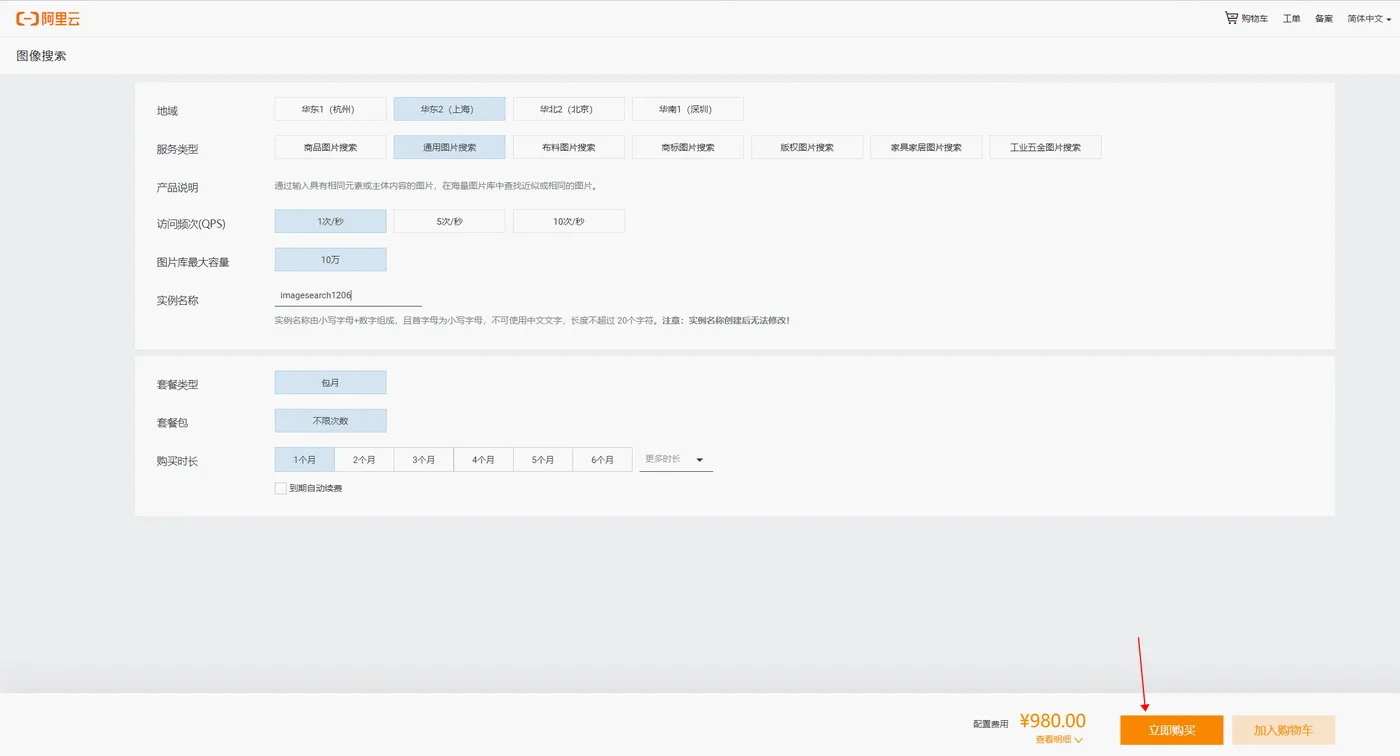Choose service type 家具家居图片搜索

(926, 147)
